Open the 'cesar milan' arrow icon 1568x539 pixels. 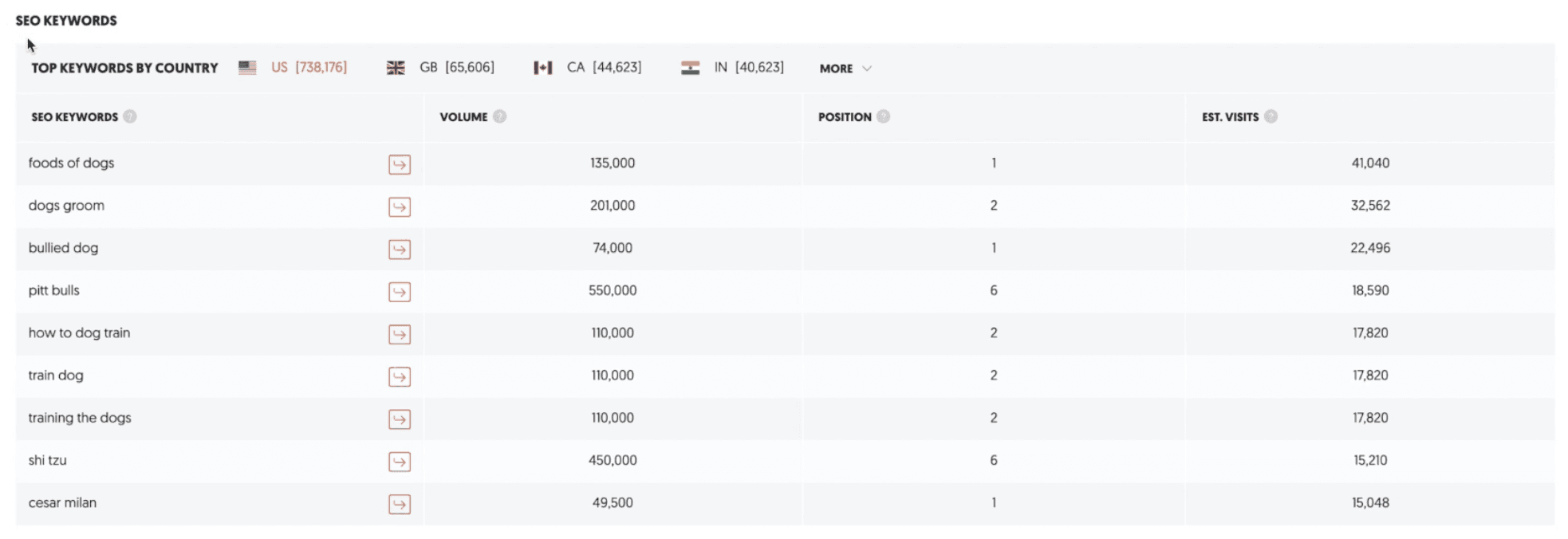tap(399, 504)
